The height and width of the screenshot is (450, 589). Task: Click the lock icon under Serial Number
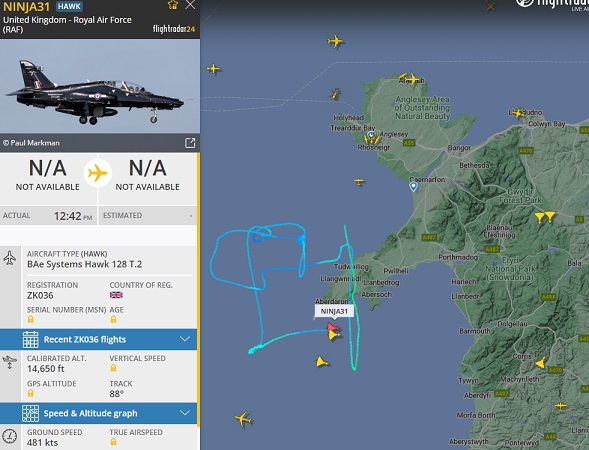coord(30,319)
